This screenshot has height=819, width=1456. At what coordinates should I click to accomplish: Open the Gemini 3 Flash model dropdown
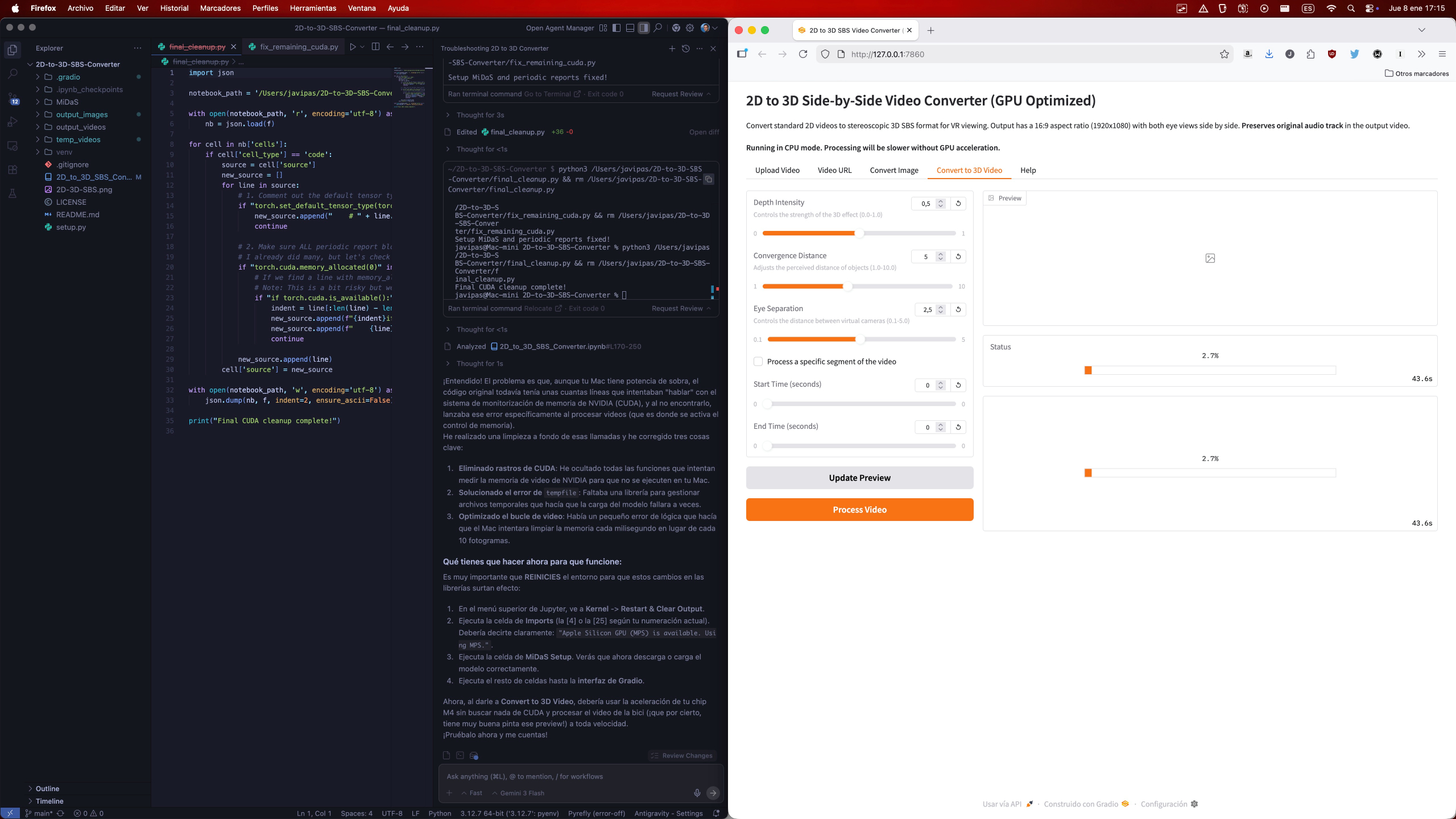coord(518,793)
